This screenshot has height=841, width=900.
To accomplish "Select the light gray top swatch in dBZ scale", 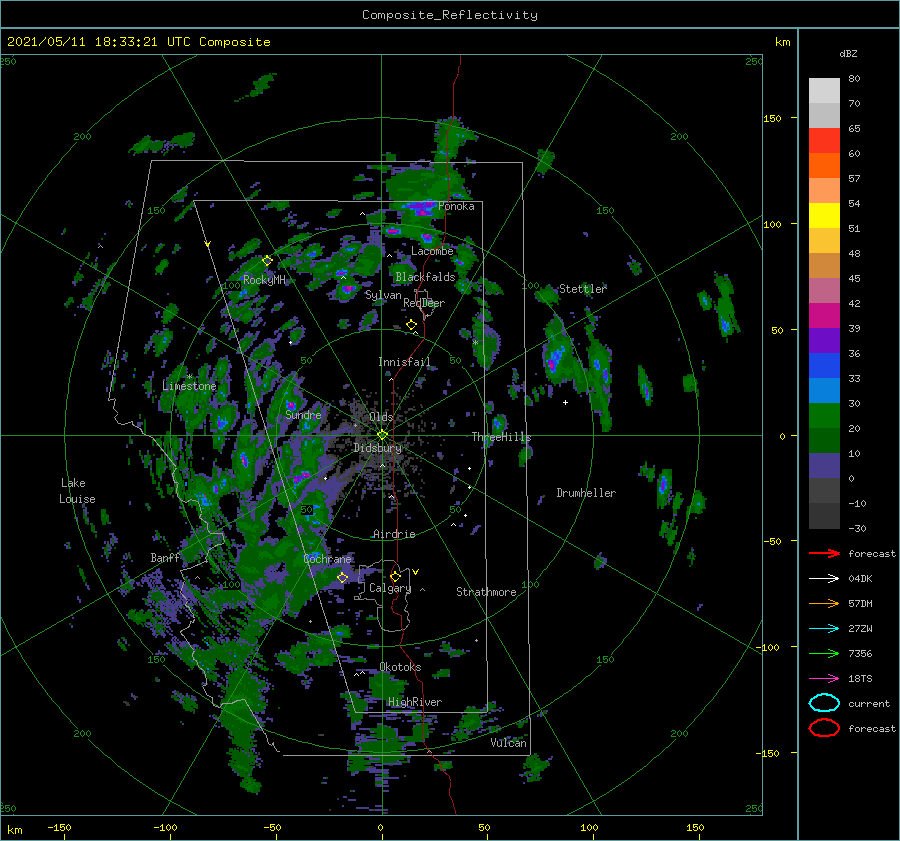I will point(824,91).
